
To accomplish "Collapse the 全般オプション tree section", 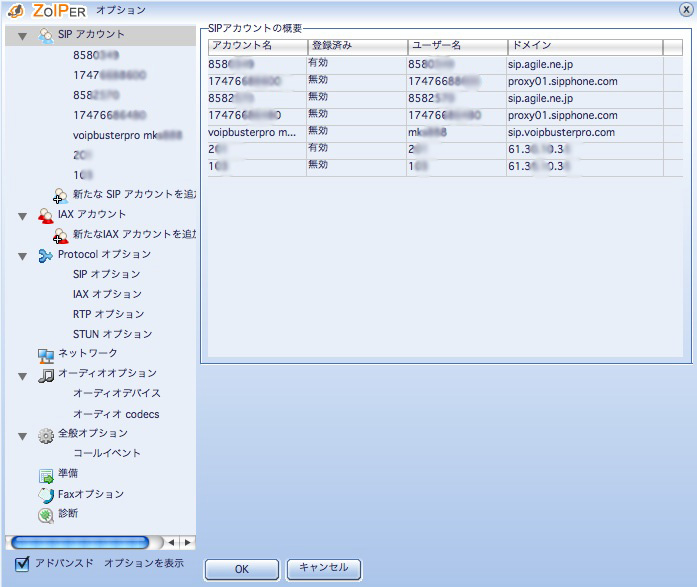I will [x=22, y=436].
